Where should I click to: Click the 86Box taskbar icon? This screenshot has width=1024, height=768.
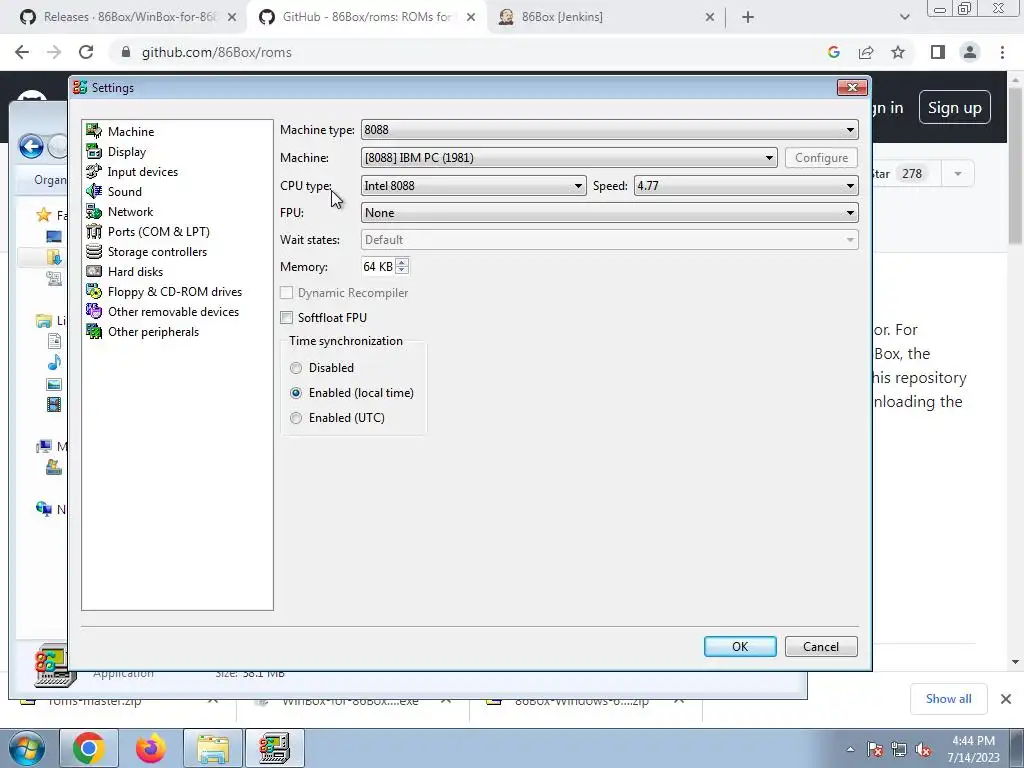point(274,748)
